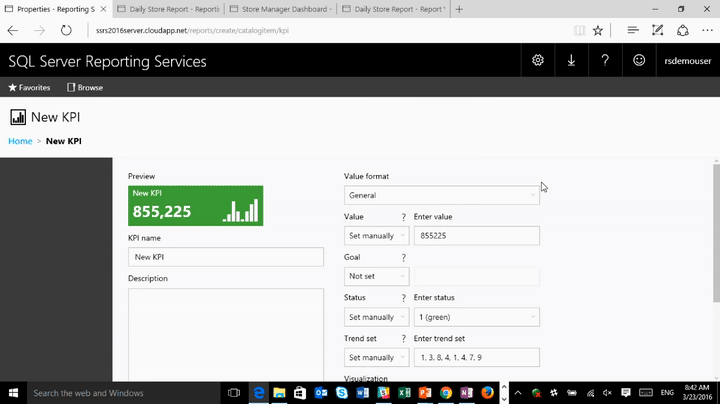Click the help icon next to Goal
720x404 pixels.
click(404, 258)
